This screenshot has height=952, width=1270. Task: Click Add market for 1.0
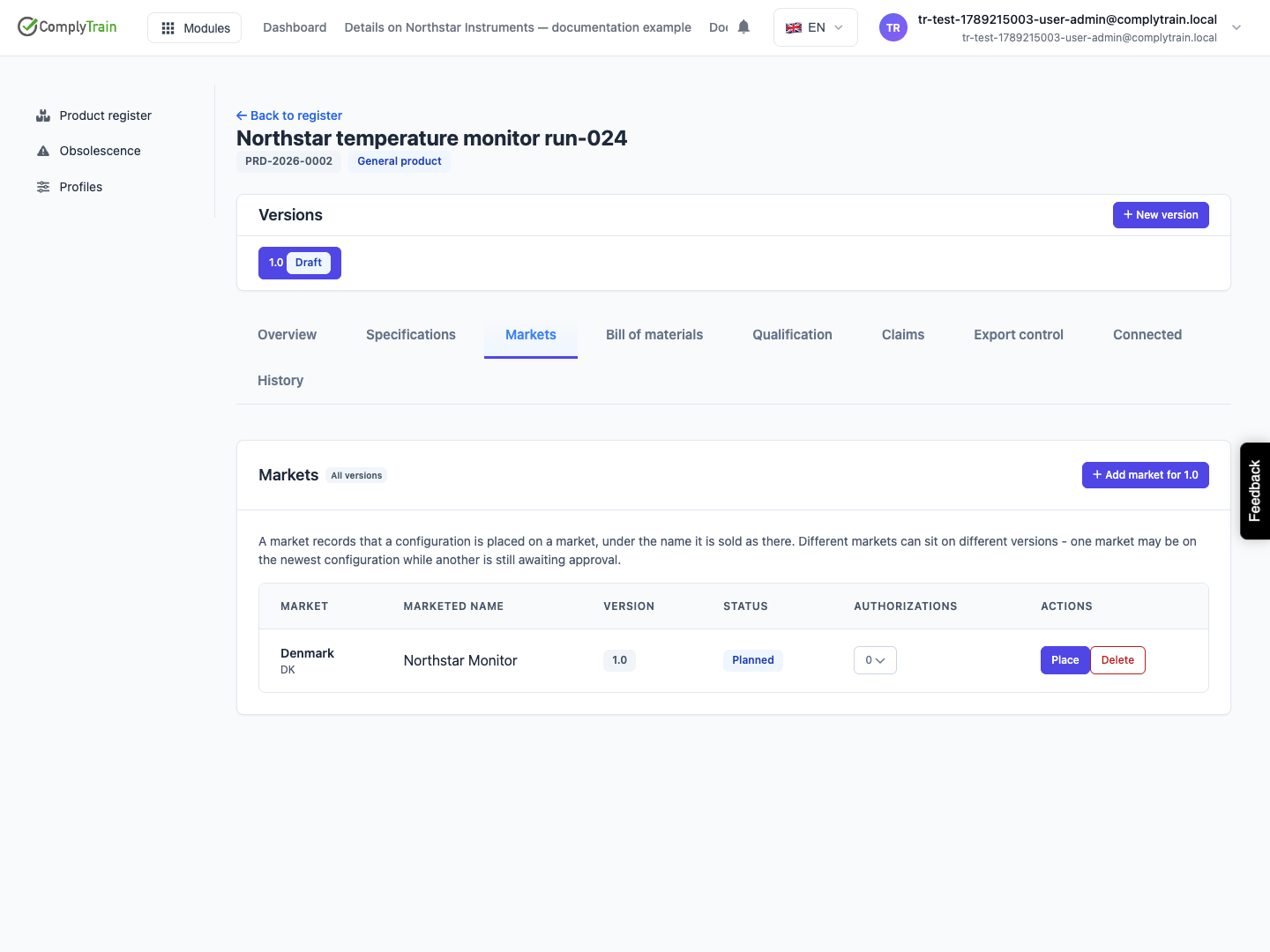(x=1146, y=475)
